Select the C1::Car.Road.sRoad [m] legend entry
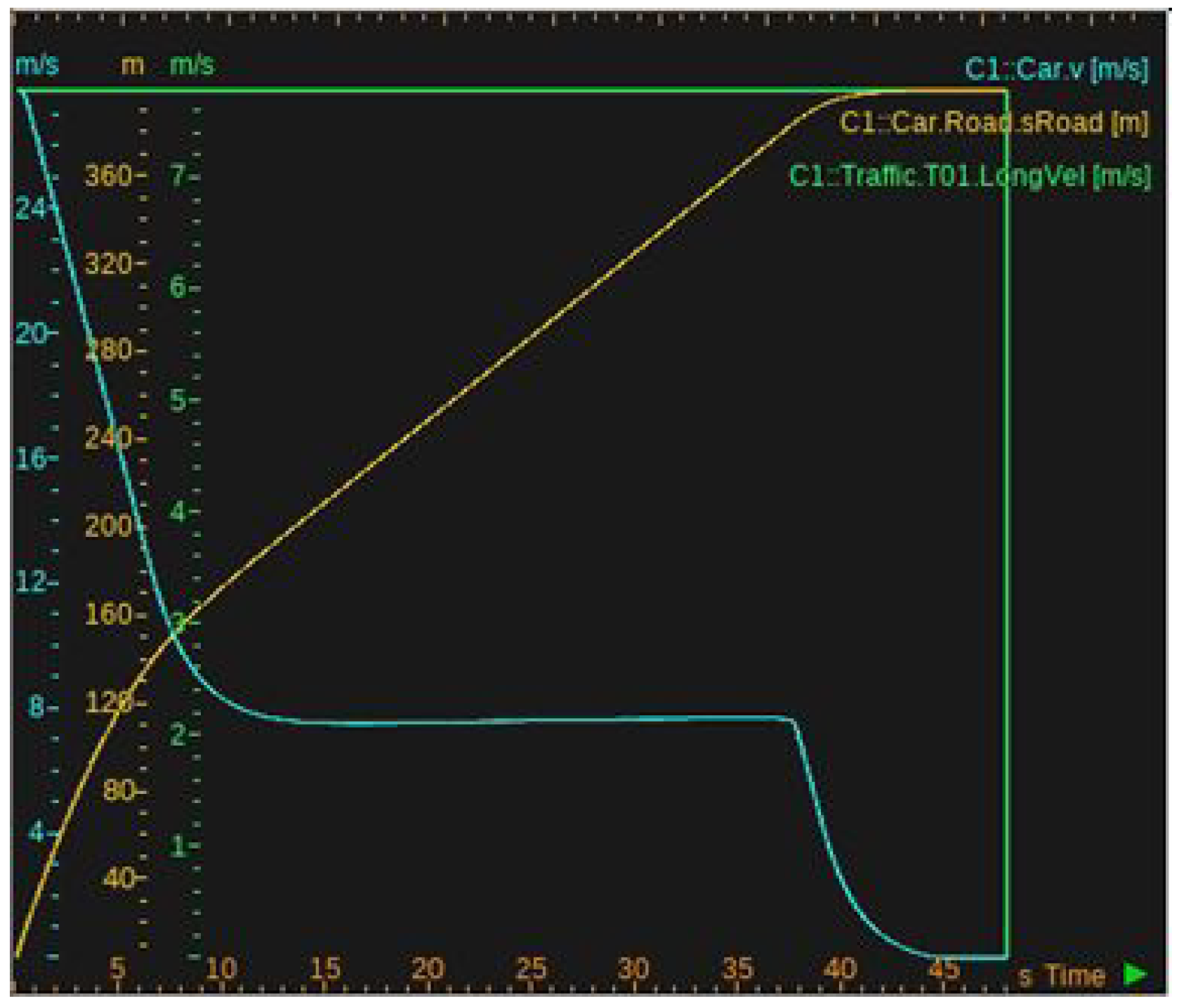Screen dimensions: 1179x1008 [x=994, y=122]
